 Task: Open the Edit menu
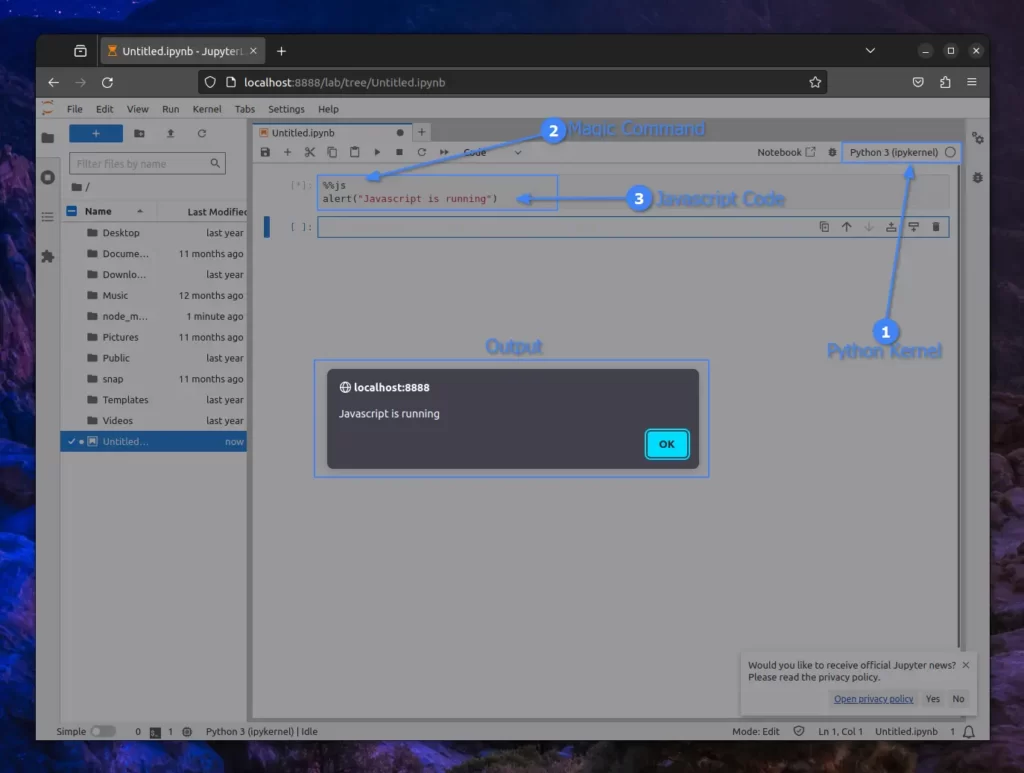point(104,109)
